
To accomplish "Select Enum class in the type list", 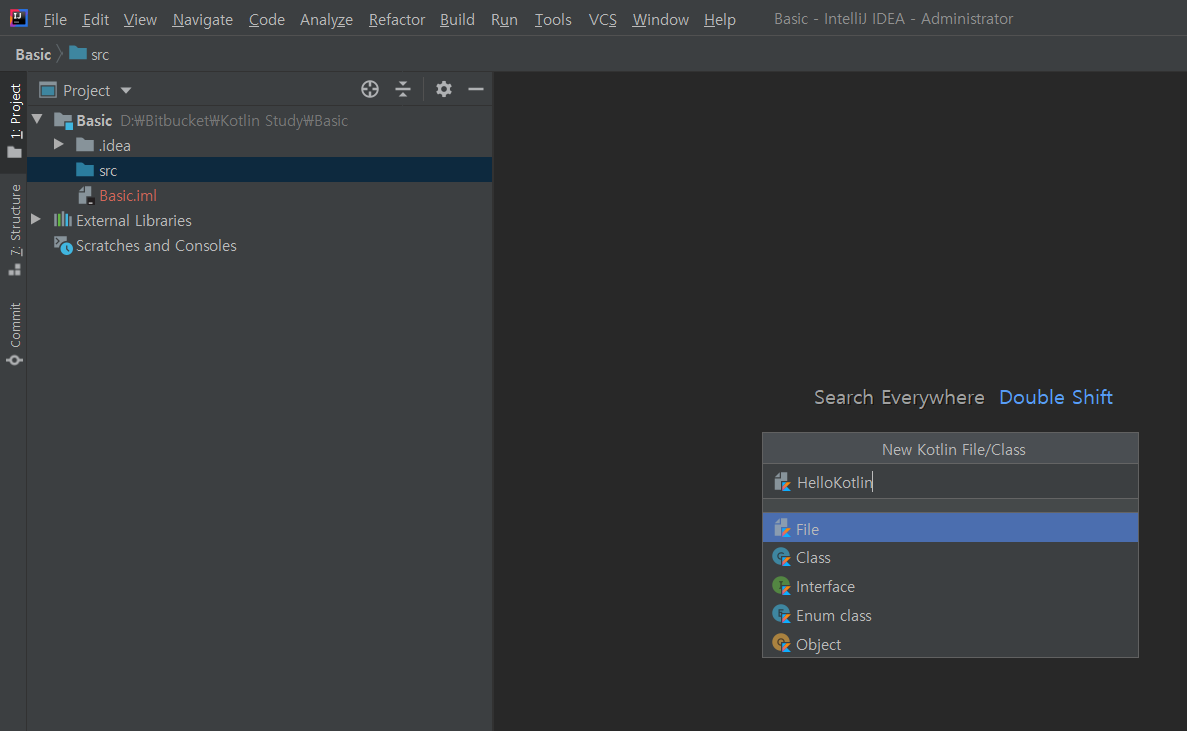I will (950, 614).
